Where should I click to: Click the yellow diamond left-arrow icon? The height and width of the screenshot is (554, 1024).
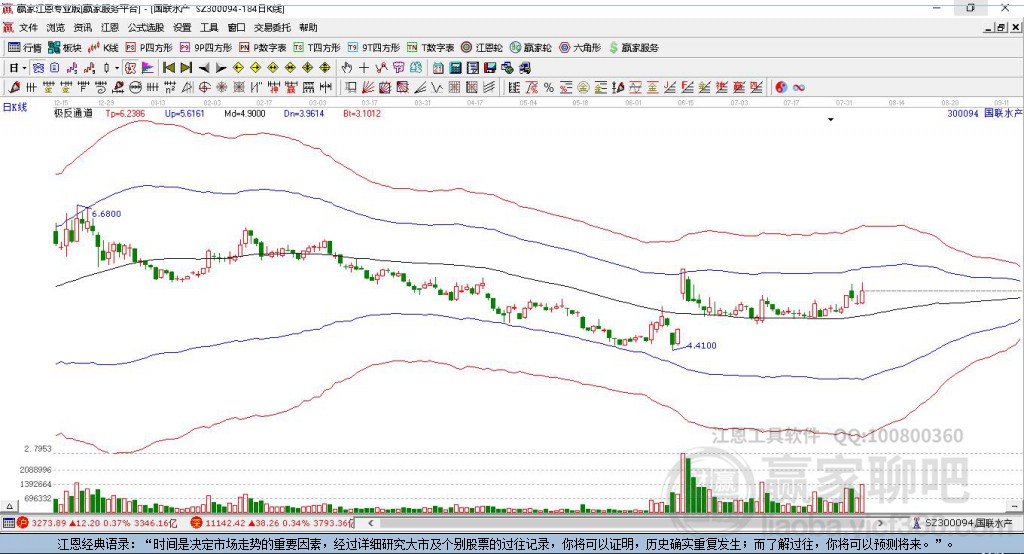[x=238, y=68]
